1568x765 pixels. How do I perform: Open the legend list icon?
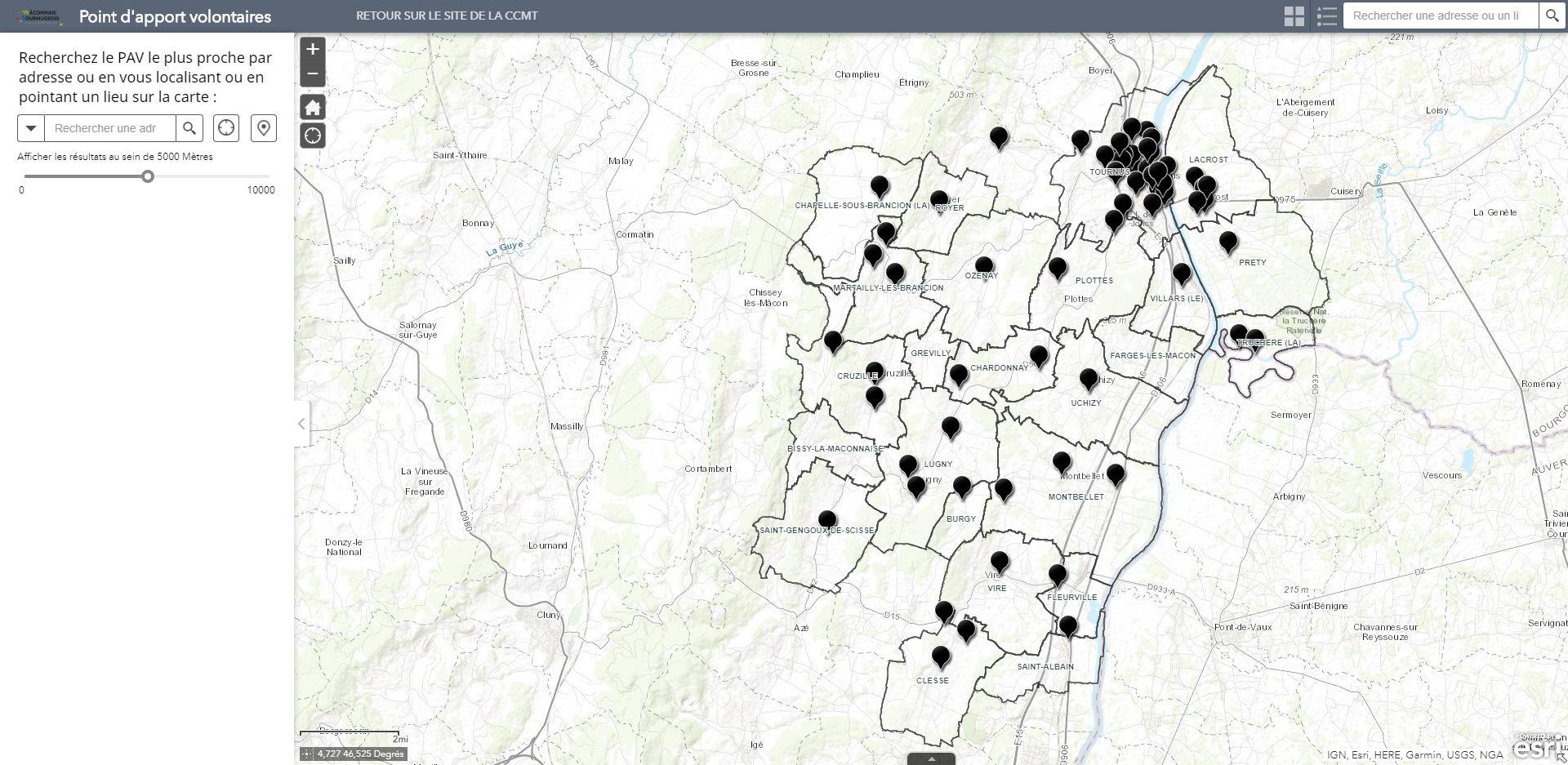[x=1327, y=16]
